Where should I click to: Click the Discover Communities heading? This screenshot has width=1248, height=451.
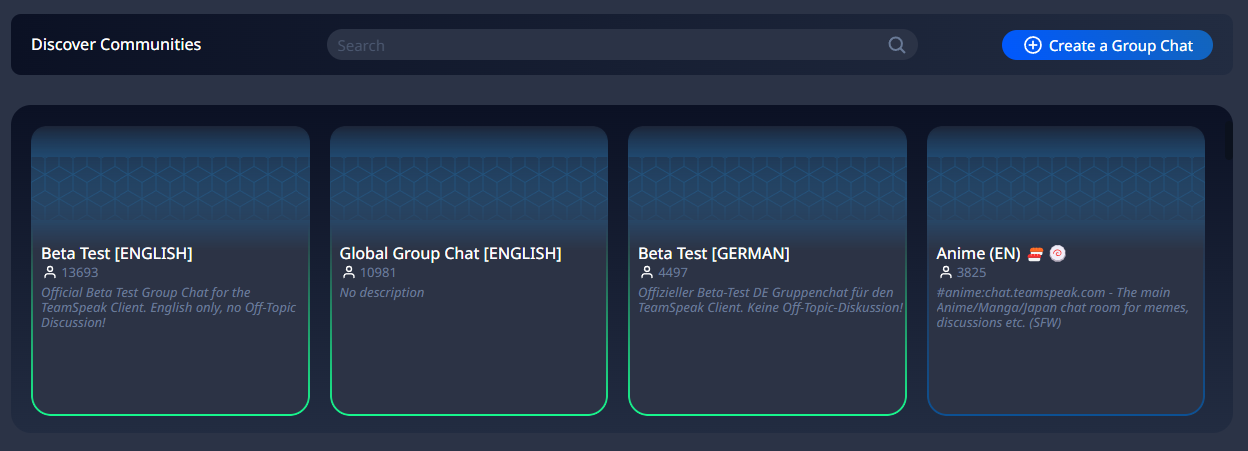pyautogui.click(x=116, y=44)
